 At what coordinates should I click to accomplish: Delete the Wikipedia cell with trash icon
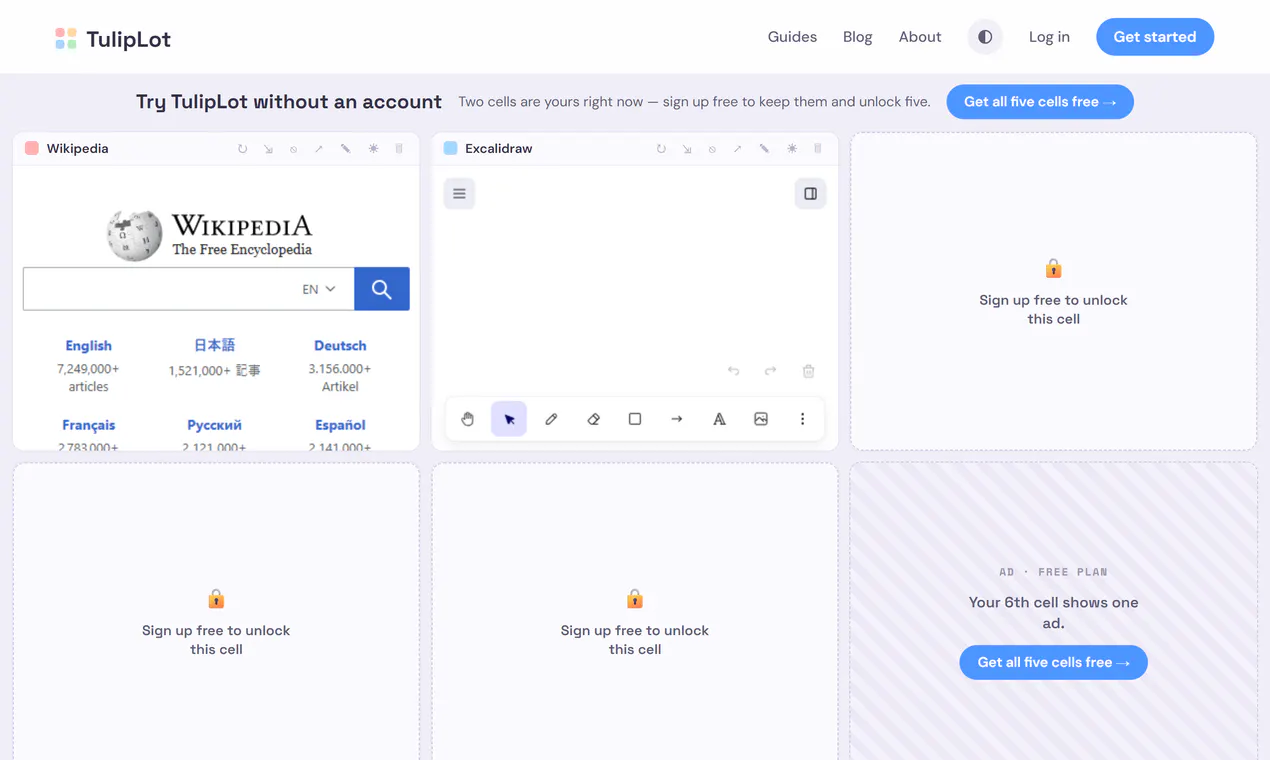tap(399, 149)
